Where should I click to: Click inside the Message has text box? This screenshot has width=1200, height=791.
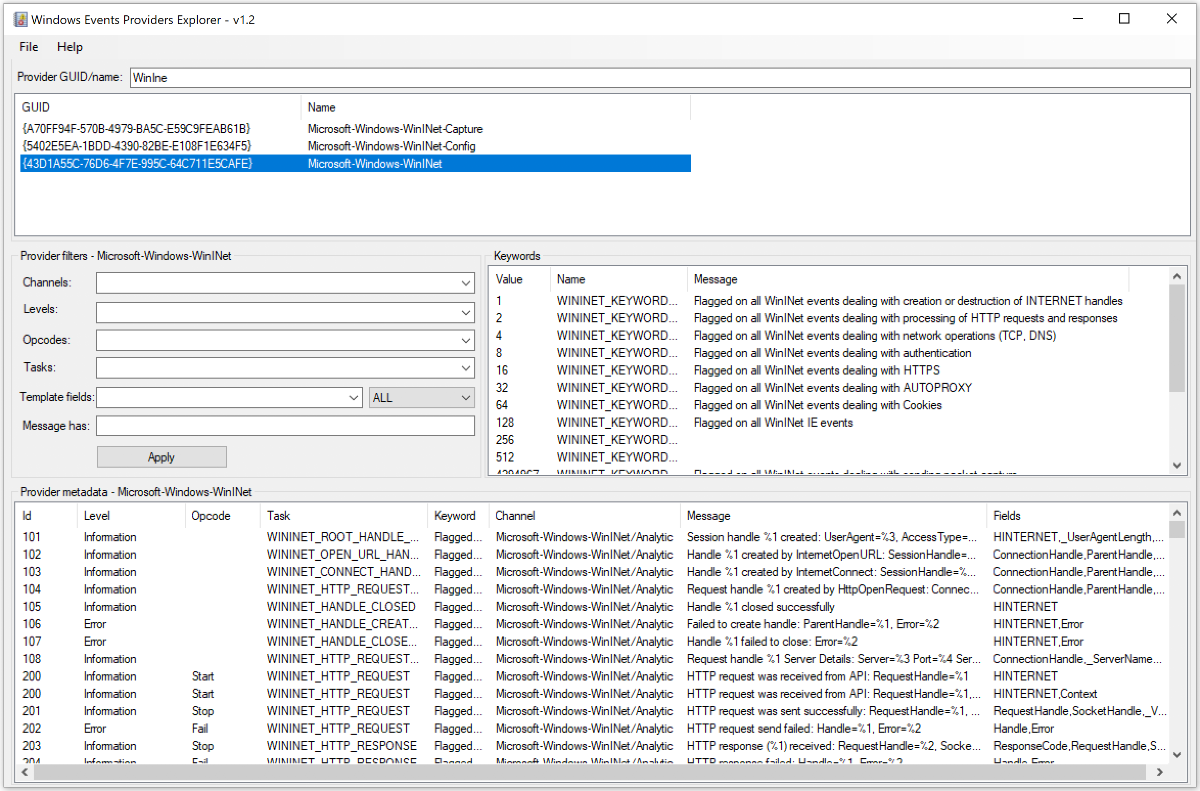tap(286, 426)
